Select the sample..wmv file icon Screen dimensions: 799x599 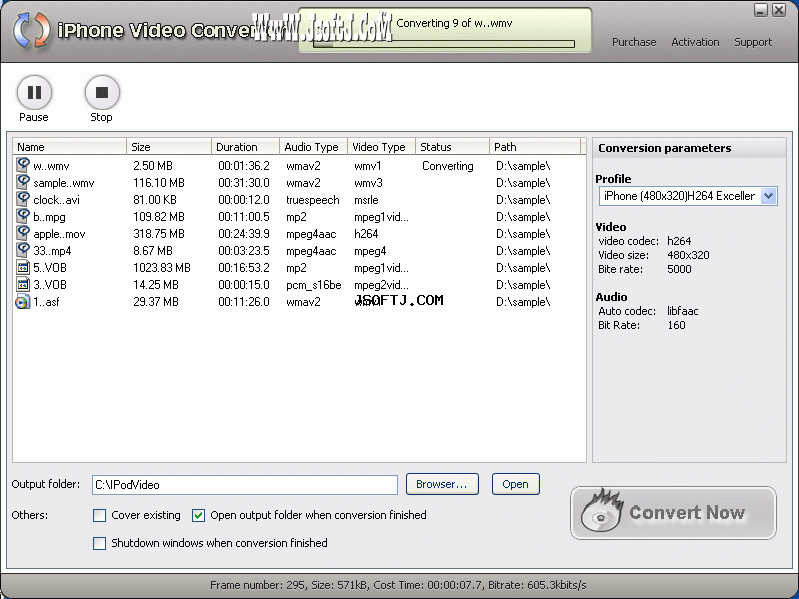(22, 182)
